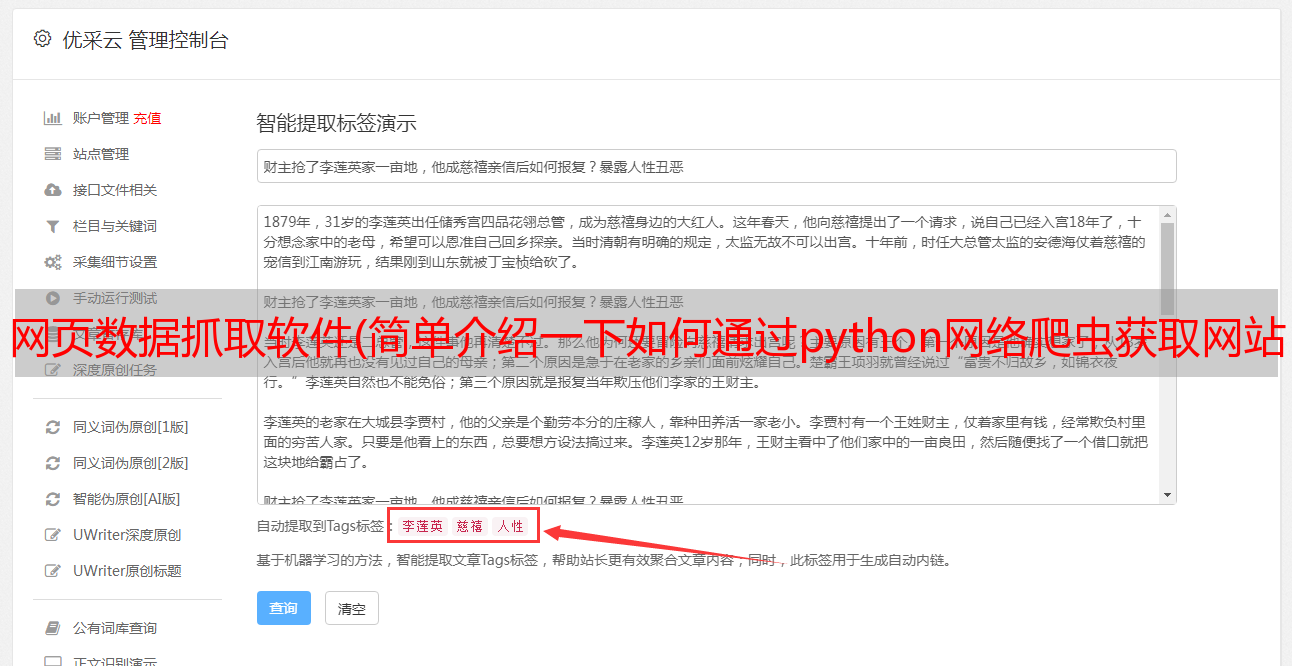
Task: Select 同义词伪原创[1版] in sidebar
Action: pyautogui.click(x=131, y=427)
